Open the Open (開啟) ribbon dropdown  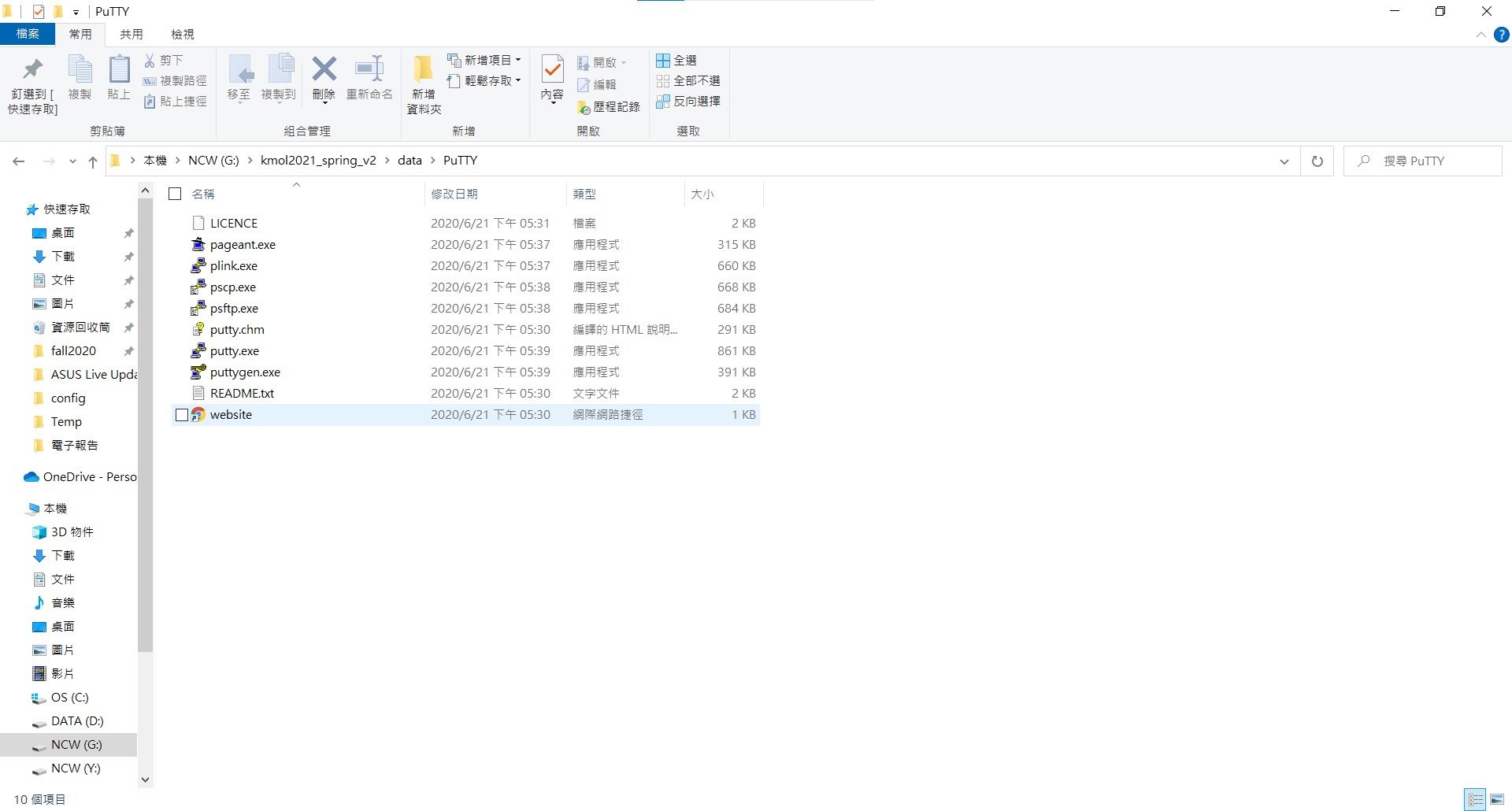click(602, 62)
